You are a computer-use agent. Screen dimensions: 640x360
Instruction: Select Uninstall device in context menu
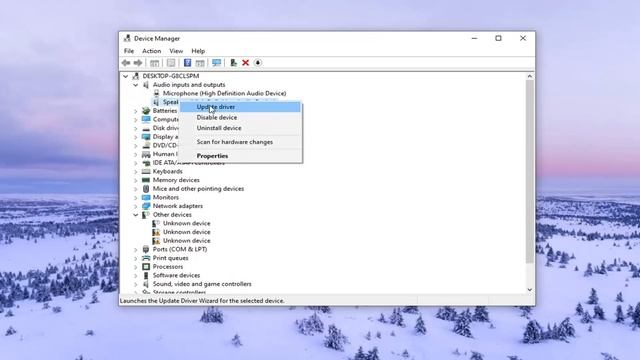point(240,128)
